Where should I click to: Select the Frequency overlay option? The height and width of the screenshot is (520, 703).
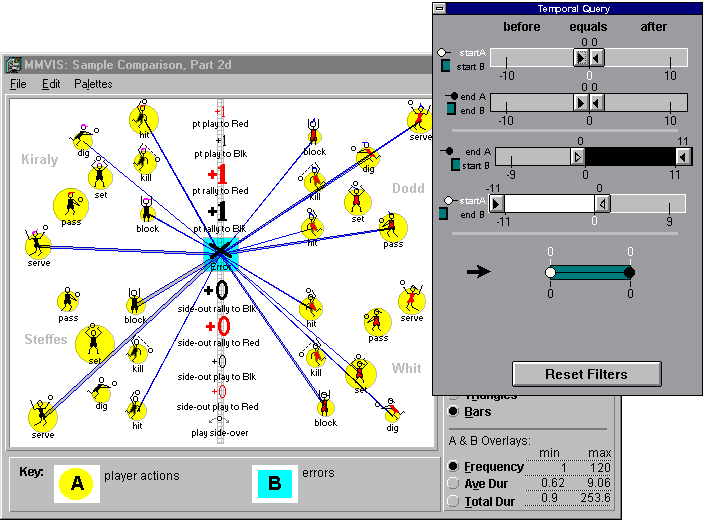coord(453,467)
